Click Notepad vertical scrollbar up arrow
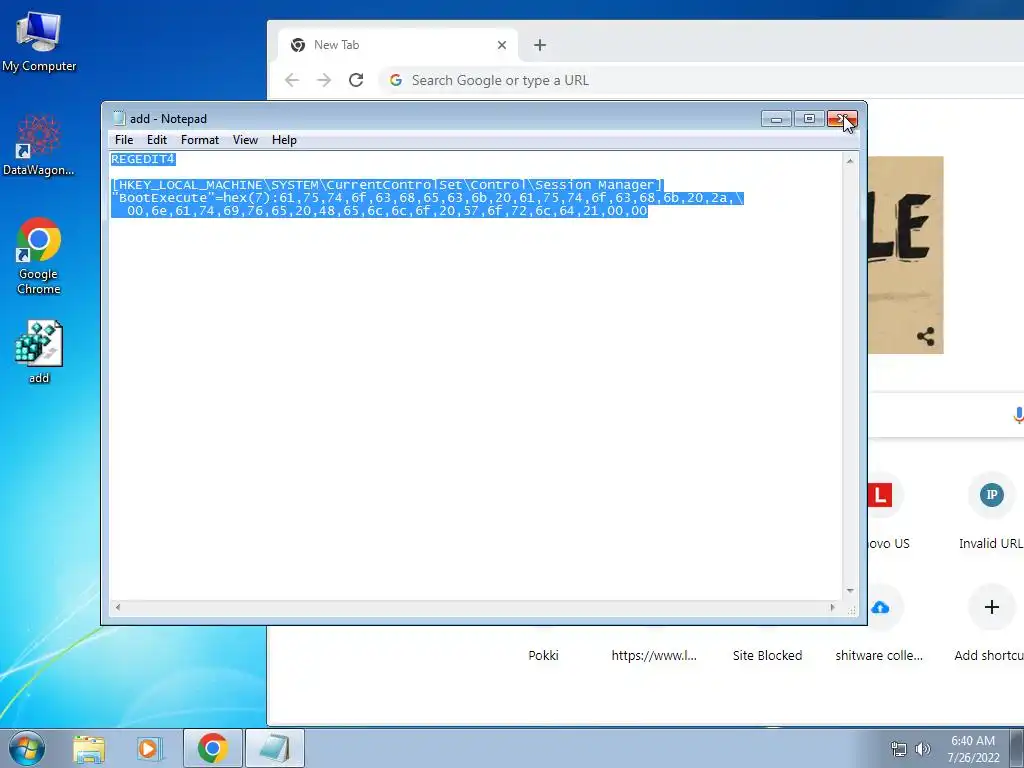Image resolution: width=1024 pixels, height=768 pixels. click(850, 161)
